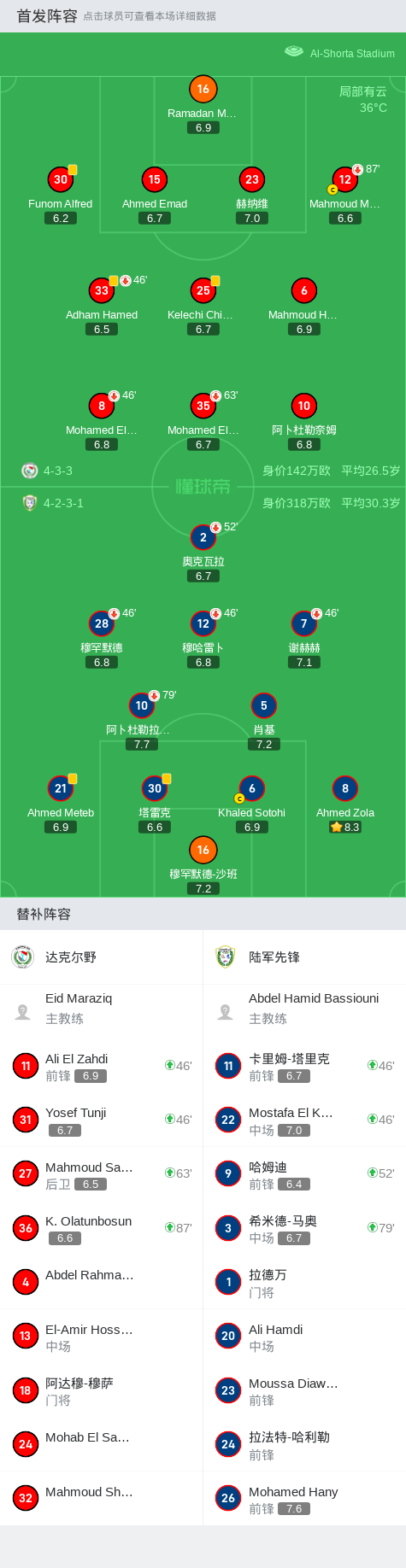Open substitute Yosef Tunji row
Screen dimensions: 406x1568
[x=102, y=1120]
